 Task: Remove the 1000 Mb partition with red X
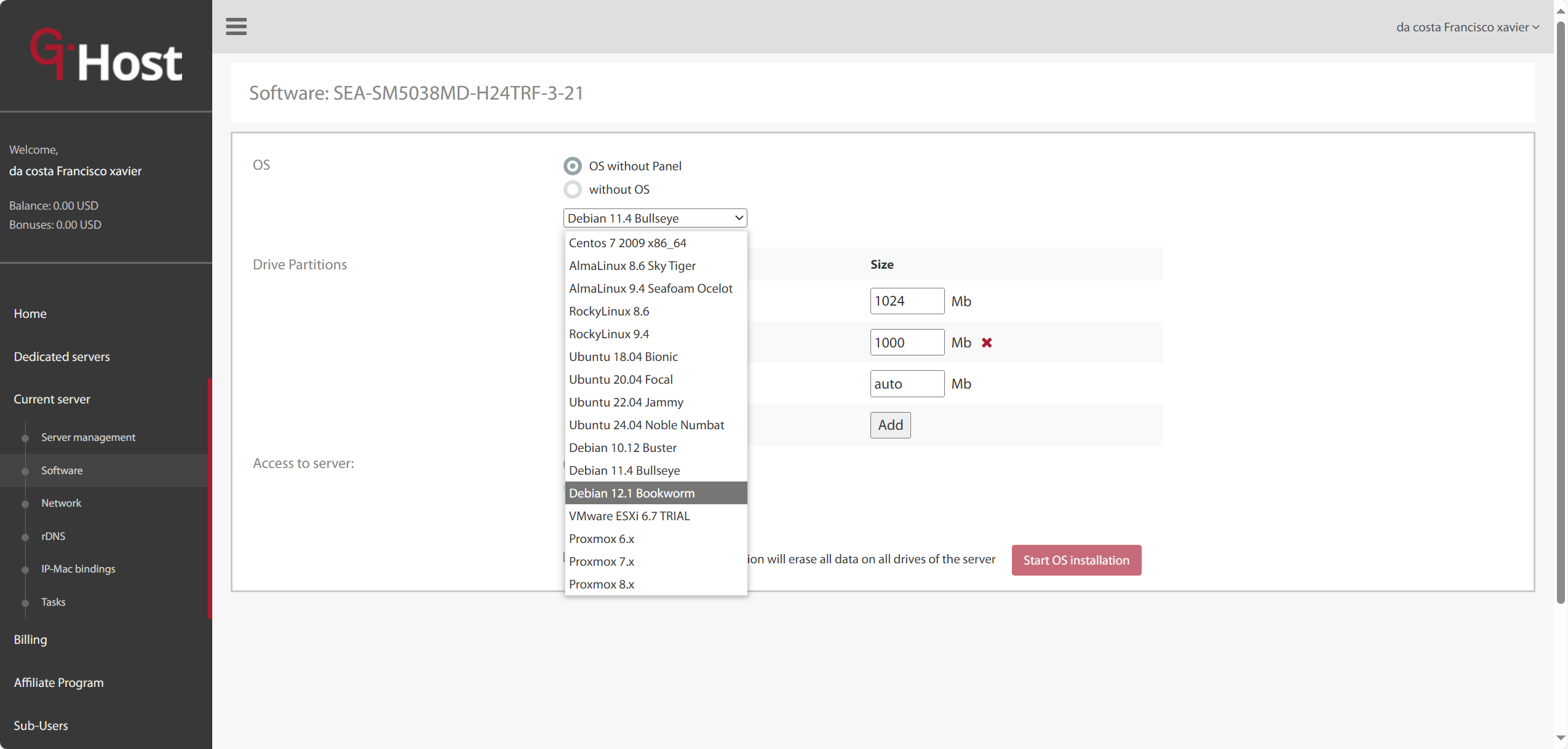point(987,343)
